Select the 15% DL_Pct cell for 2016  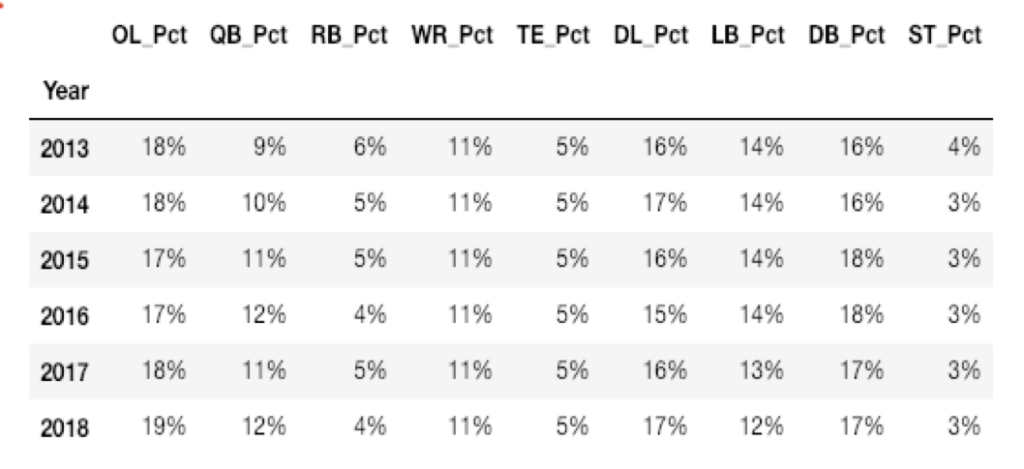click(665, 315)
